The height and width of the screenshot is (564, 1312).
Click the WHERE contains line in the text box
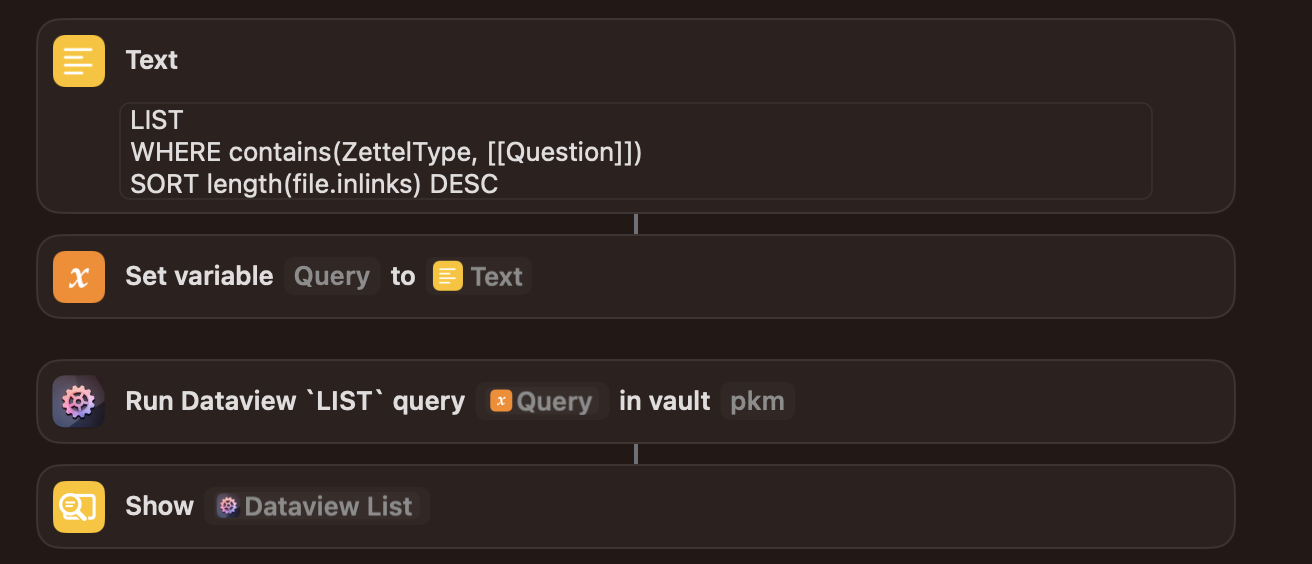[386, 152]
